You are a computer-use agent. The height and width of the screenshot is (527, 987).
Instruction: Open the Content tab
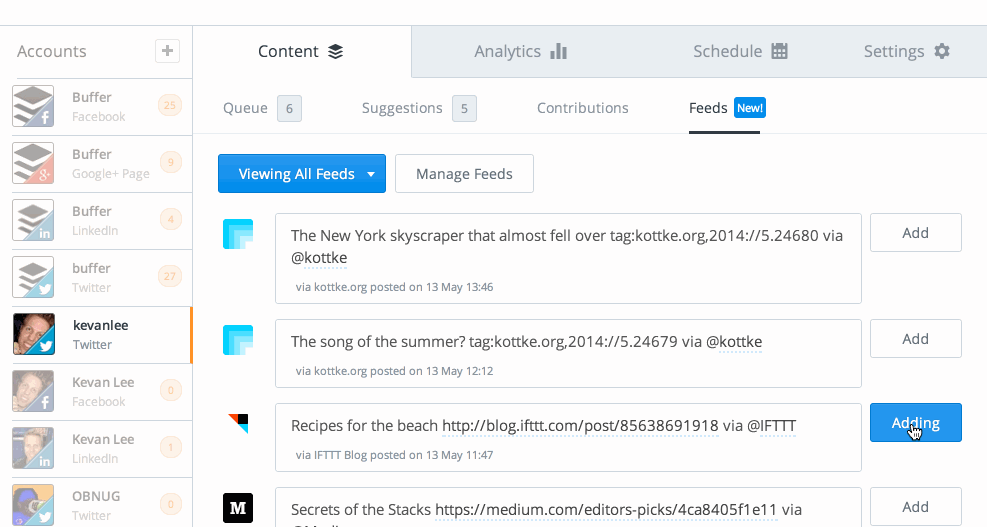coord(300,51)
